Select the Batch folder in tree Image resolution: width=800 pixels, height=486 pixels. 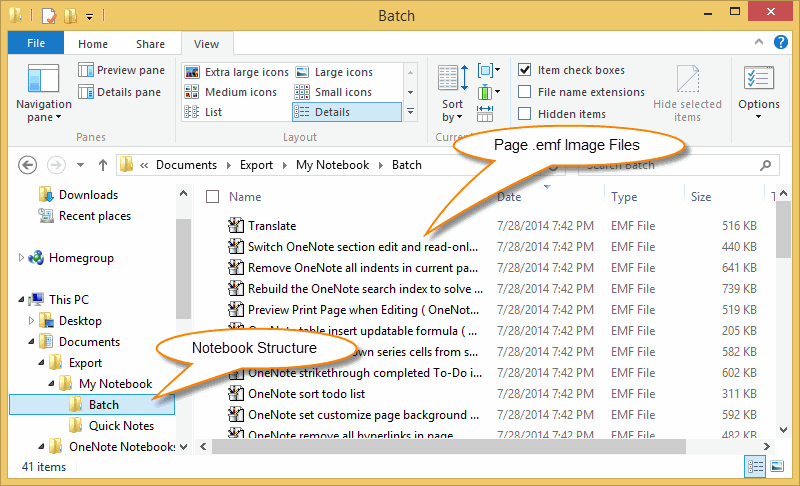tap(92, 404)
